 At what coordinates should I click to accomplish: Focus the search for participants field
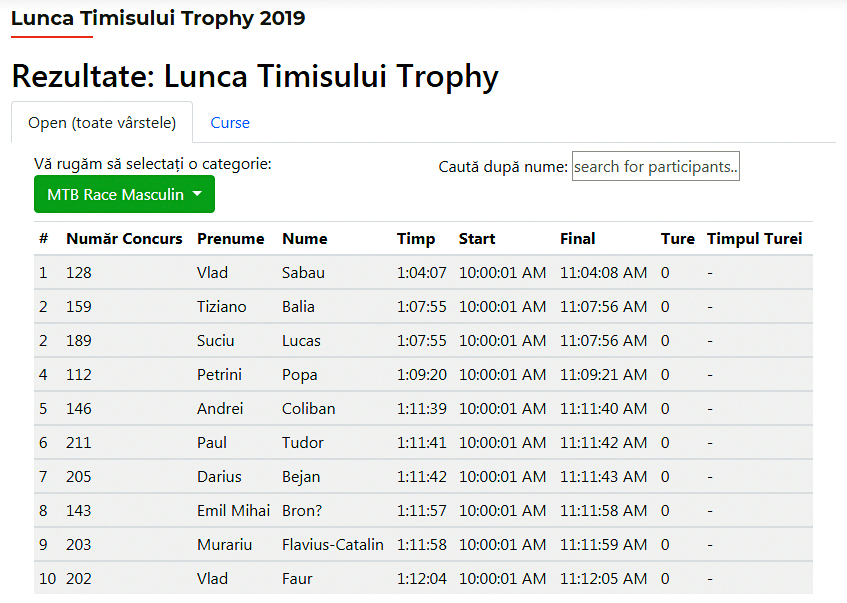click(x=656, y=166)
